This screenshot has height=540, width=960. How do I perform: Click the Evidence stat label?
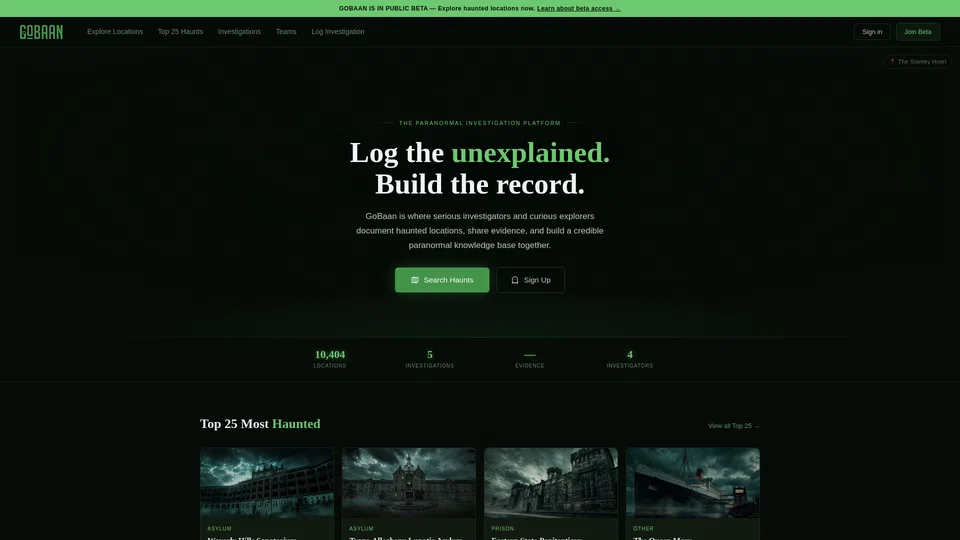pos(530,366)
